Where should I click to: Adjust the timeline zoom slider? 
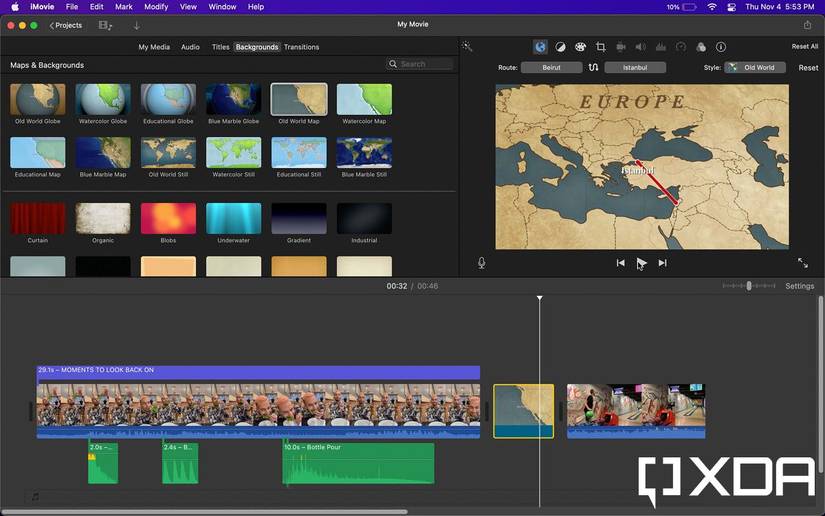(749, 286)
